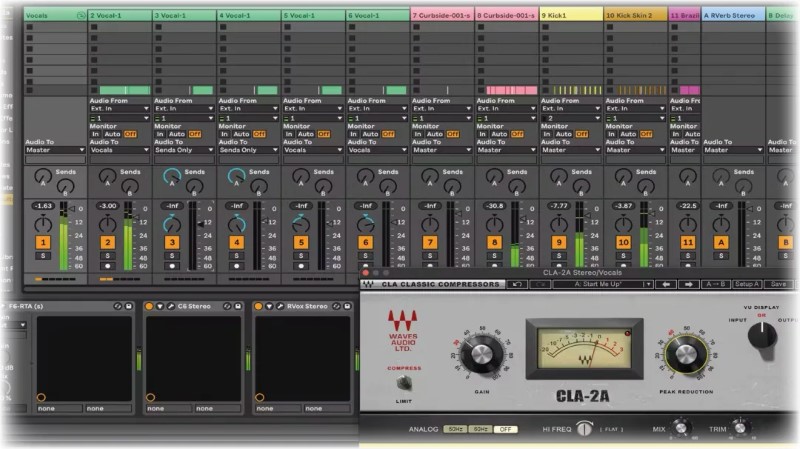This screenshot has width=800, height=449.
Task: Set Analog mode to OFF
Action: [505, 429]
